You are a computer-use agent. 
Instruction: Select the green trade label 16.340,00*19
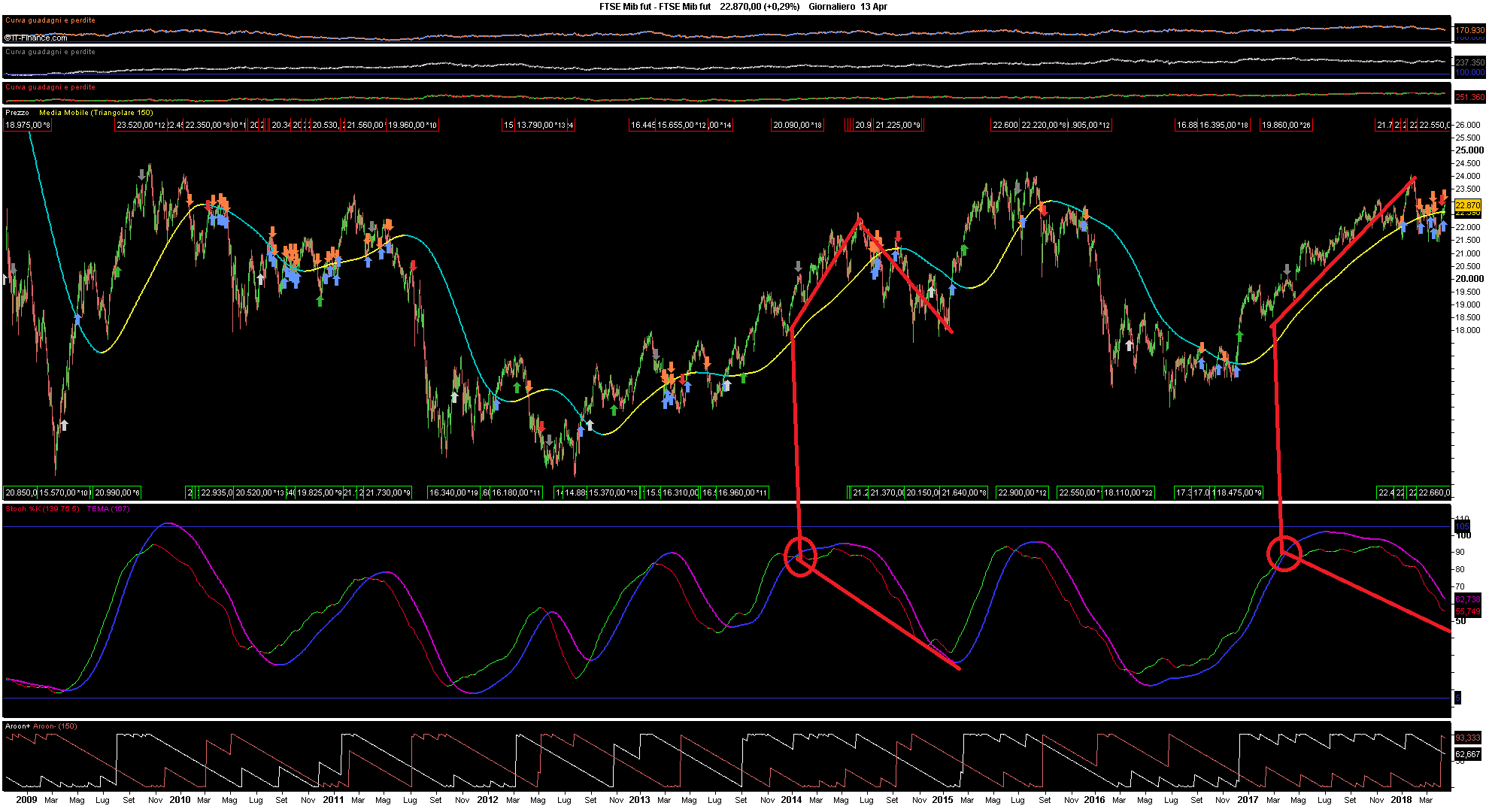tap(453, 493)
